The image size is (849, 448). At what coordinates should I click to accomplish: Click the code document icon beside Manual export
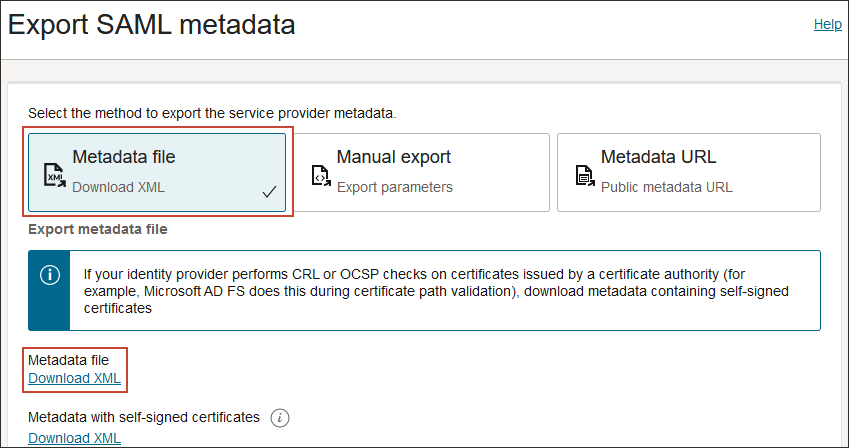pyautogui.click(x=321, y=176)
